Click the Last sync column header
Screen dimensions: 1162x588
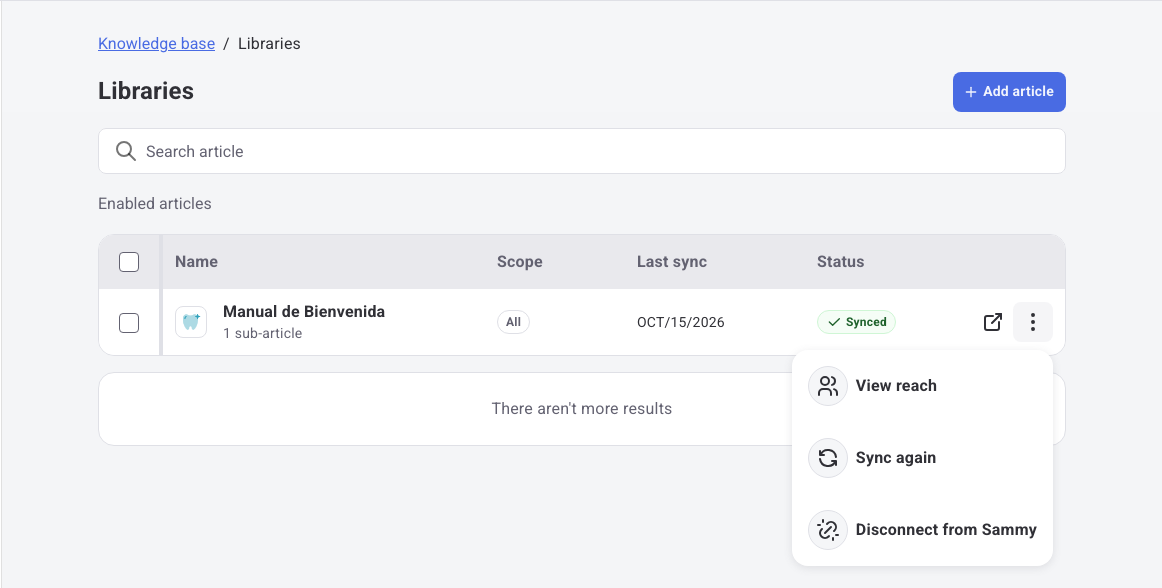click(671, 262)
